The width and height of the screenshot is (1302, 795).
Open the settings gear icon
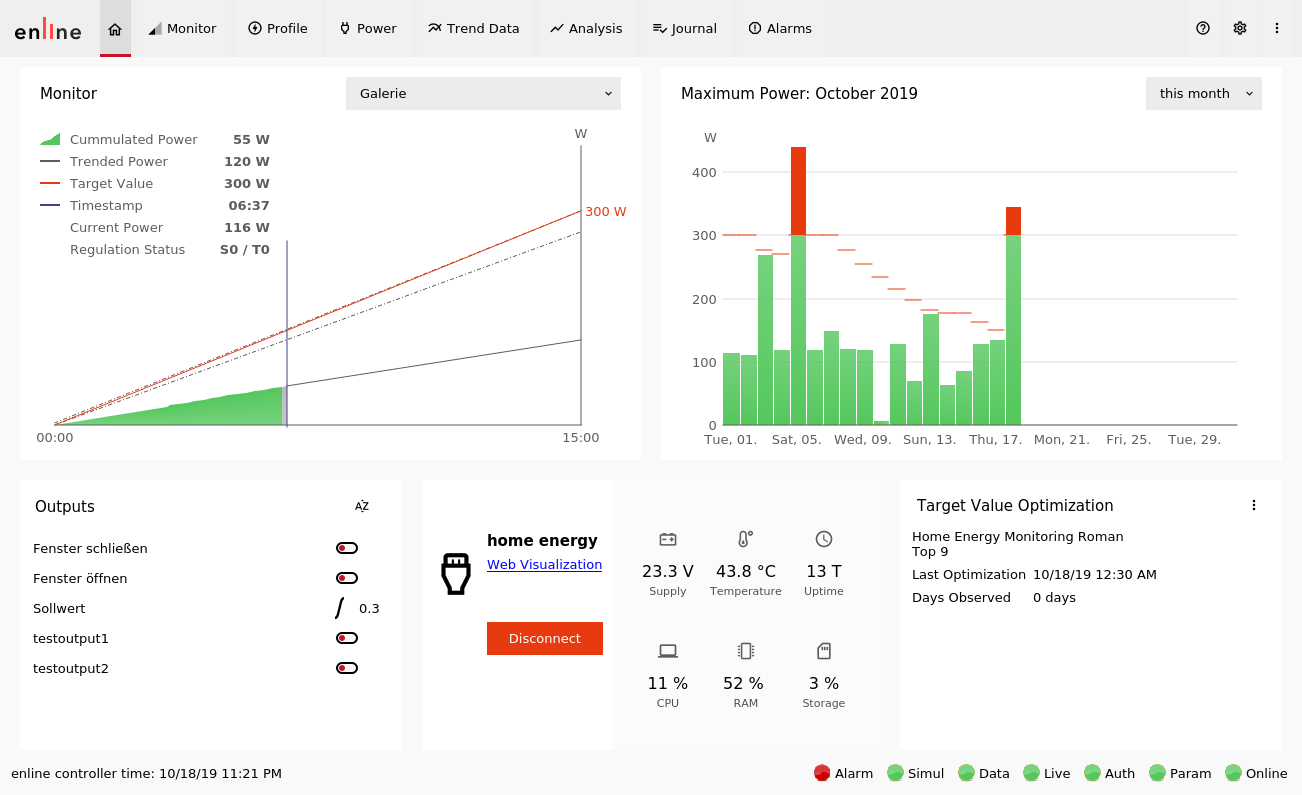click(x=1240, y=29)
